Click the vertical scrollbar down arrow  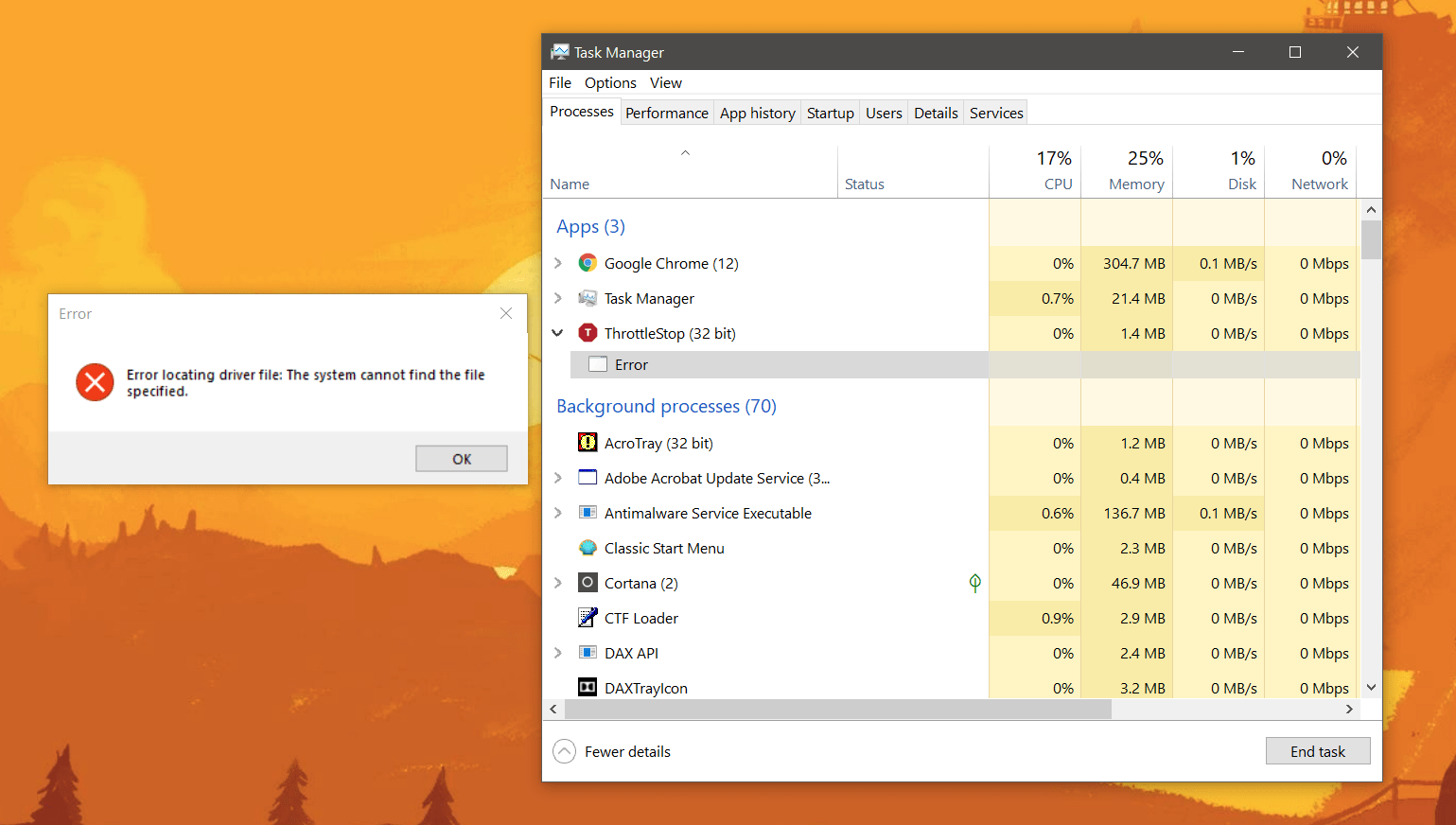pos(1371,688)
